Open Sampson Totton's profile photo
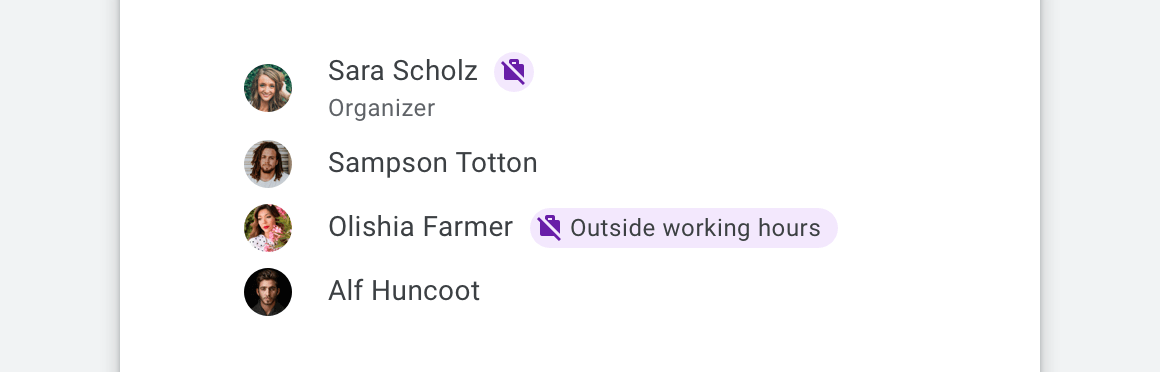Image resolution: width=1160 pixels, height=372 pixels. 268,164
